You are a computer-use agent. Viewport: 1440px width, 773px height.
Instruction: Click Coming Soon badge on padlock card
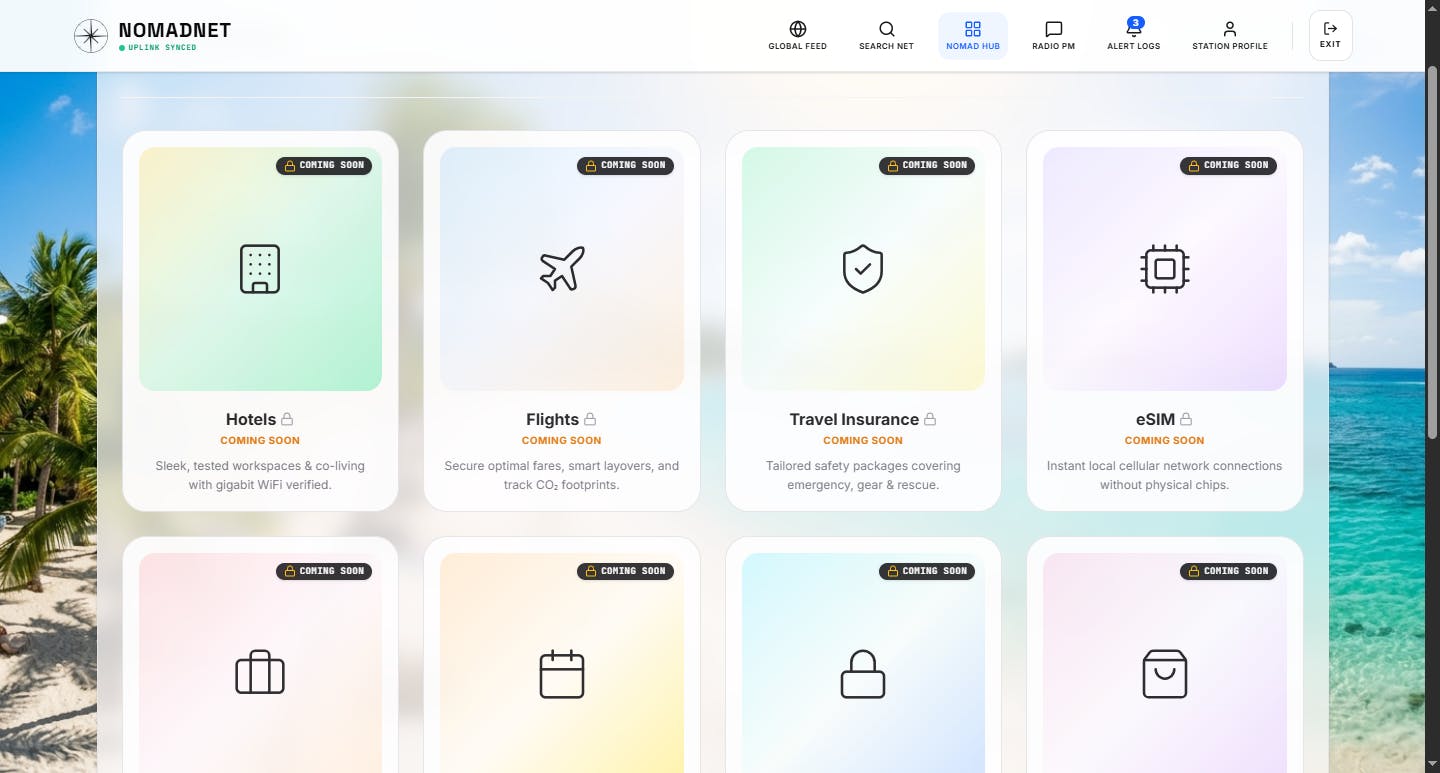pyautogui.click(x=927, y=571)
